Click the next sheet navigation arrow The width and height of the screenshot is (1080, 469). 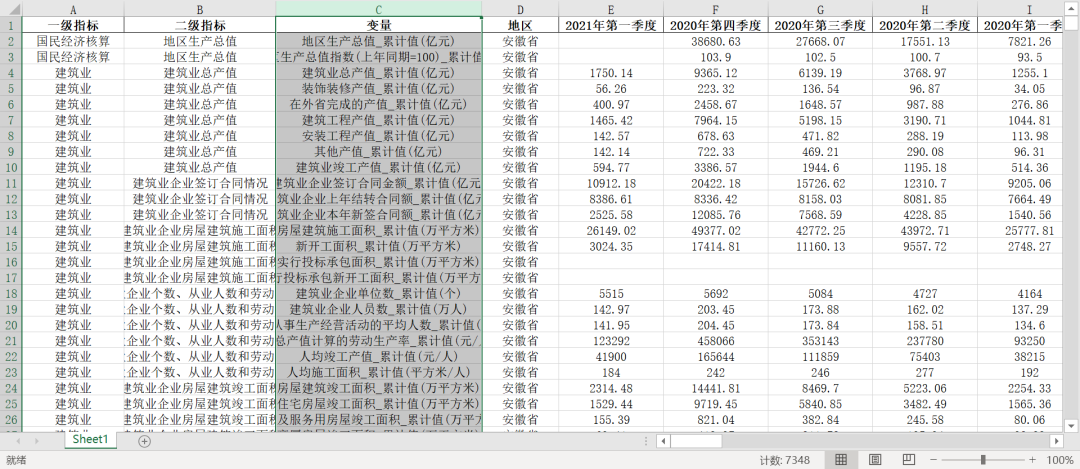coord(37,441)
